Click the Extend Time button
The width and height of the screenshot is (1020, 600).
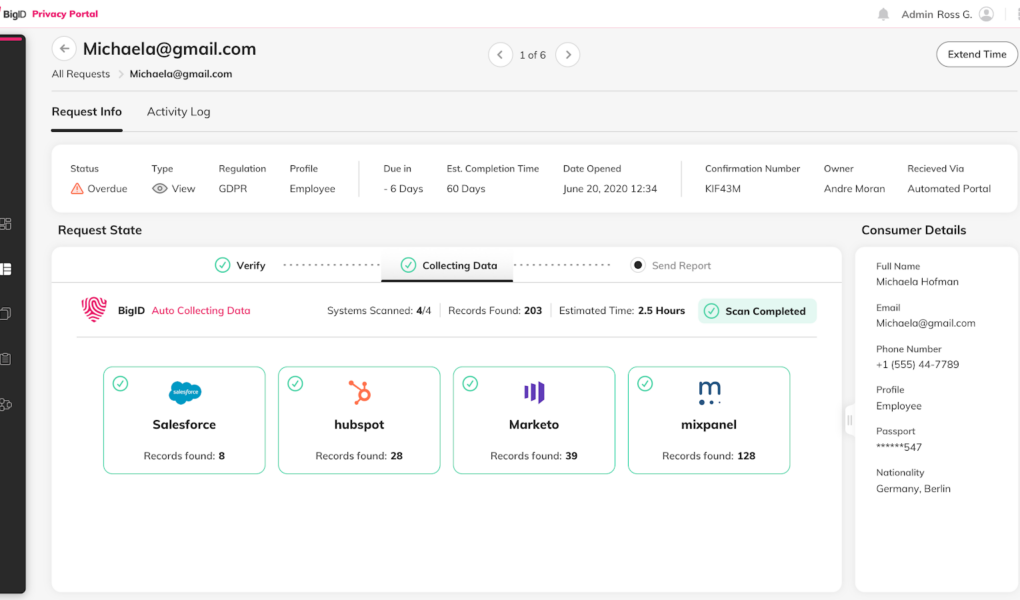[x=976, y=55]
